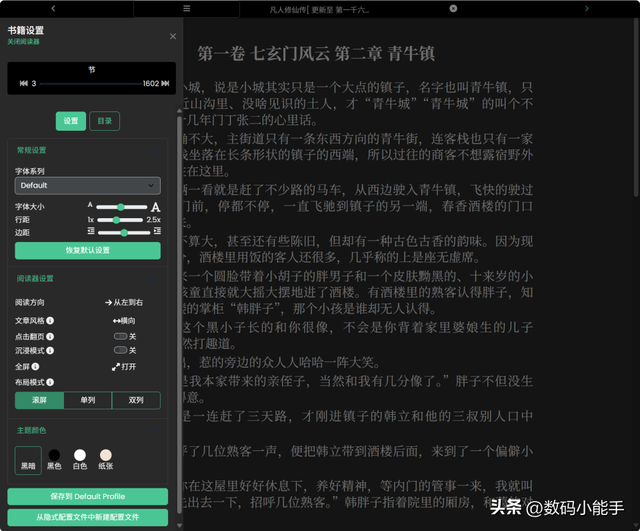Open the font family Default dropdown
This screenshot has height=531, width=640.
click(88, 185)
